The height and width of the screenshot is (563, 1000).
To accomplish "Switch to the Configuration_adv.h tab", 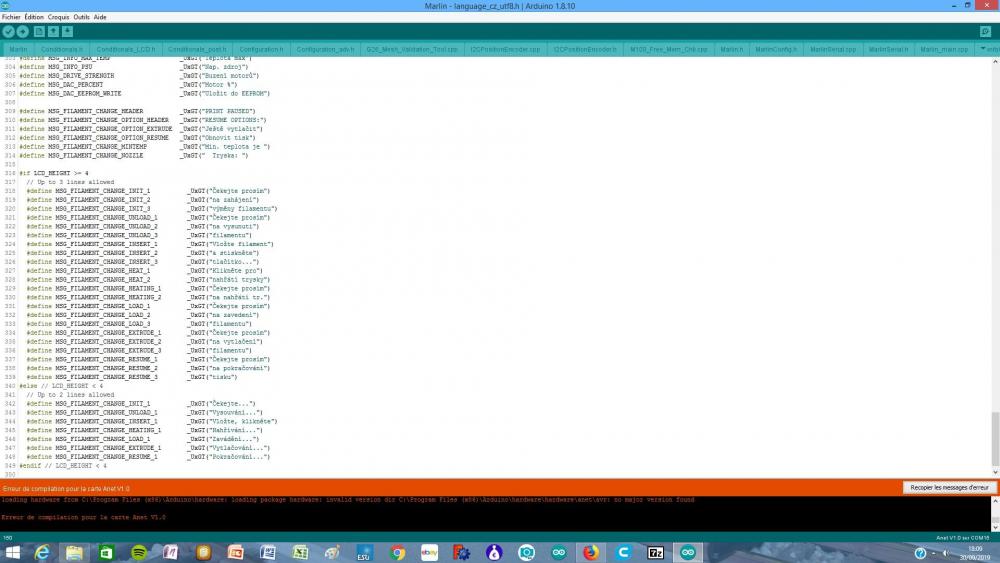I will tap(325, 49).
